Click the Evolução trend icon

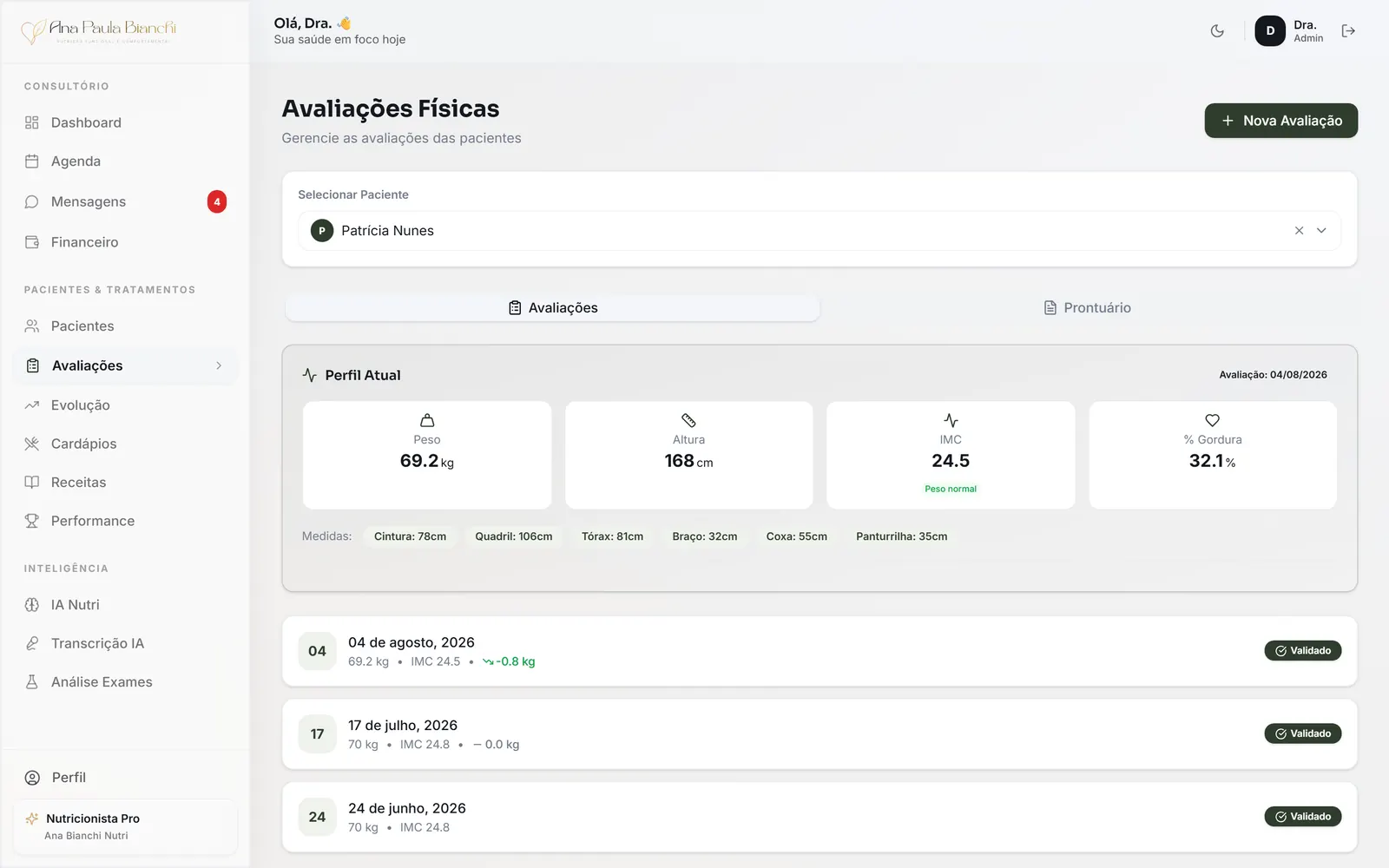(x=32, y=405)
